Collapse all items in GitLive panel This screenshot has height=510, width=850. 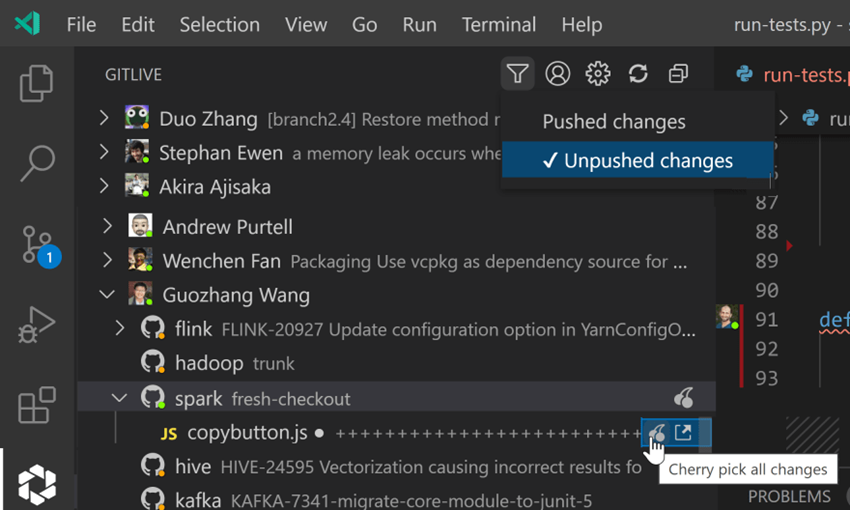pyautogui.click(x=678, y=73)
